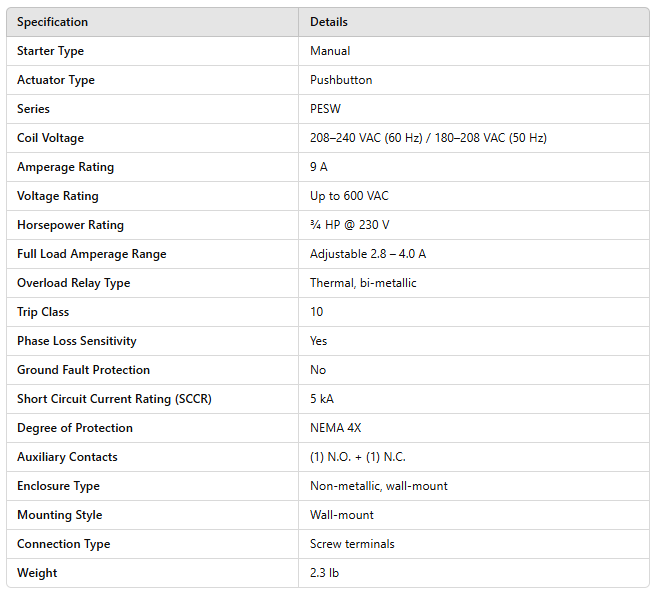
Task: Select the Starter Type row label
Action: [x=50, y=51]
